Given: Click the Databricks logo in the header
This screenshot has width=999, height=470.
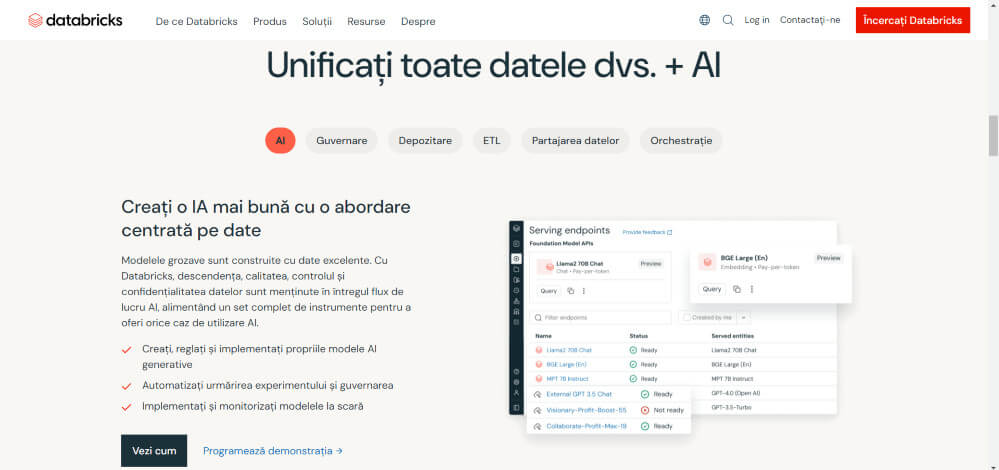Looking at the screenshot, I should pyautogui.click(x=75, y=20).
